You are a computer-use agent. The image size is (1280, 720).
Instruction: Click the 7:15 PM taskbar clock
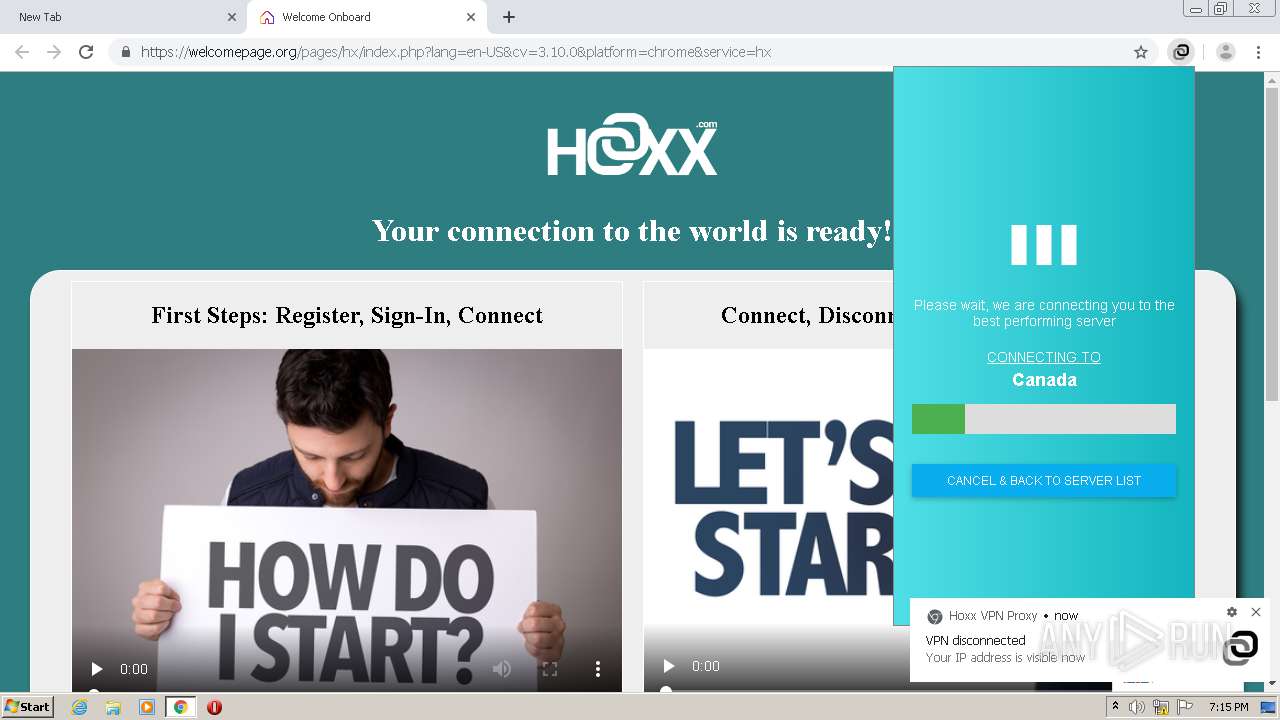(1228, 707)
